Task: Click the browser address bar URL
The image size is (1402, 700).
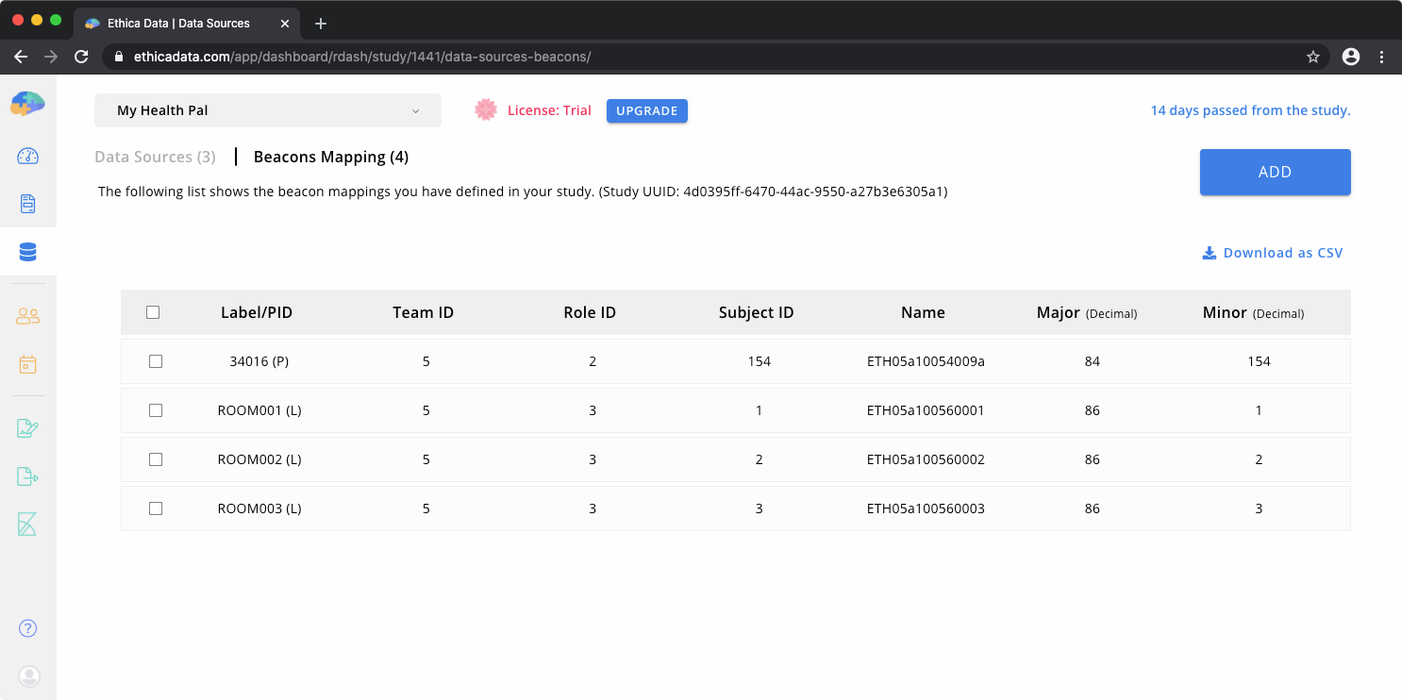Action: click(x=362, y=57)
